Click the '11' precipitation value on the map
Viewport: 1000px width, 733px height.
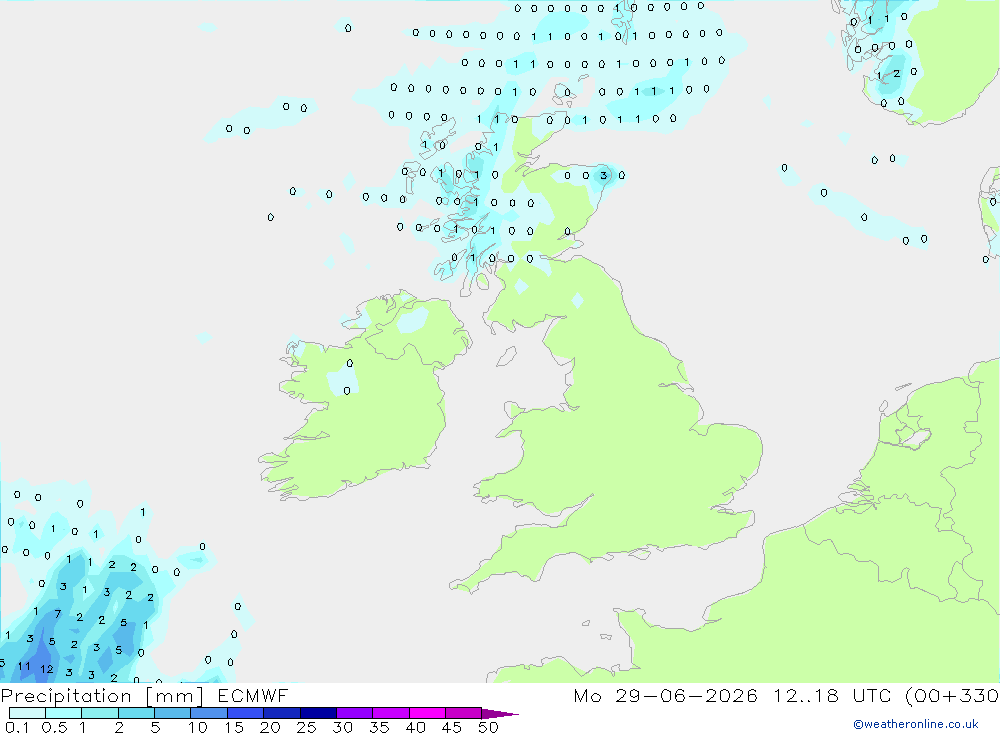[x=24, y=666]
